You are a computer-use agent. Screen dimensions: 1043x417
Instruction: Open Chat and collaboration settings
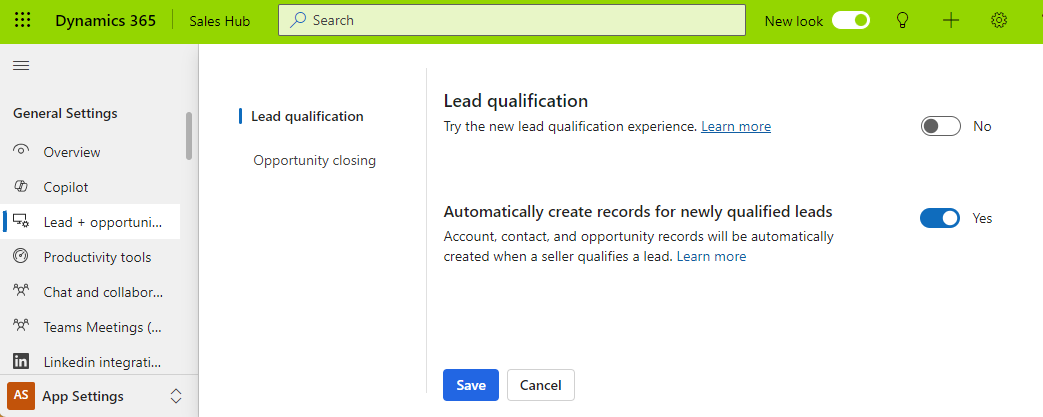tap(90, 292)
